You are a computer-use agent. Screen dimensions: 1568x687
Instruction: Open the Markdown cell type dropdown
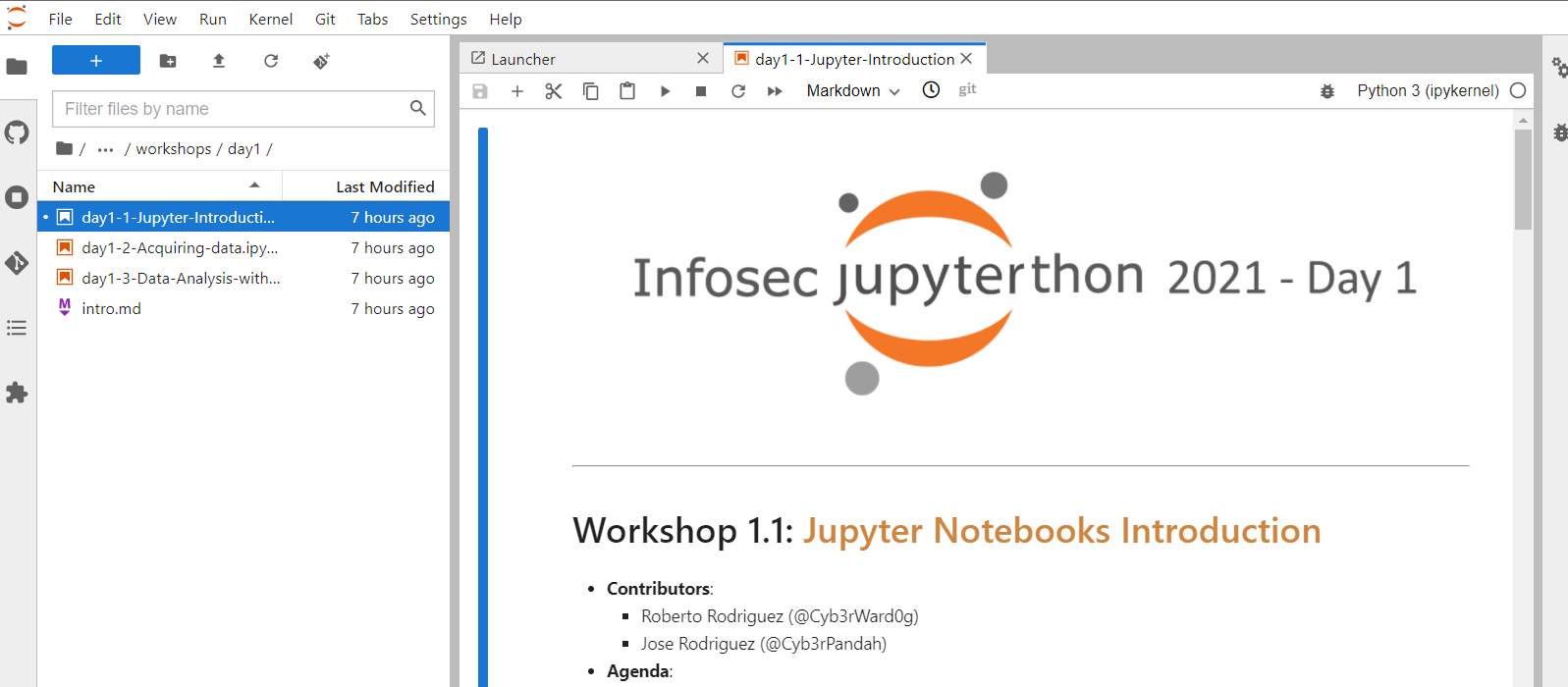click(853, 91)
